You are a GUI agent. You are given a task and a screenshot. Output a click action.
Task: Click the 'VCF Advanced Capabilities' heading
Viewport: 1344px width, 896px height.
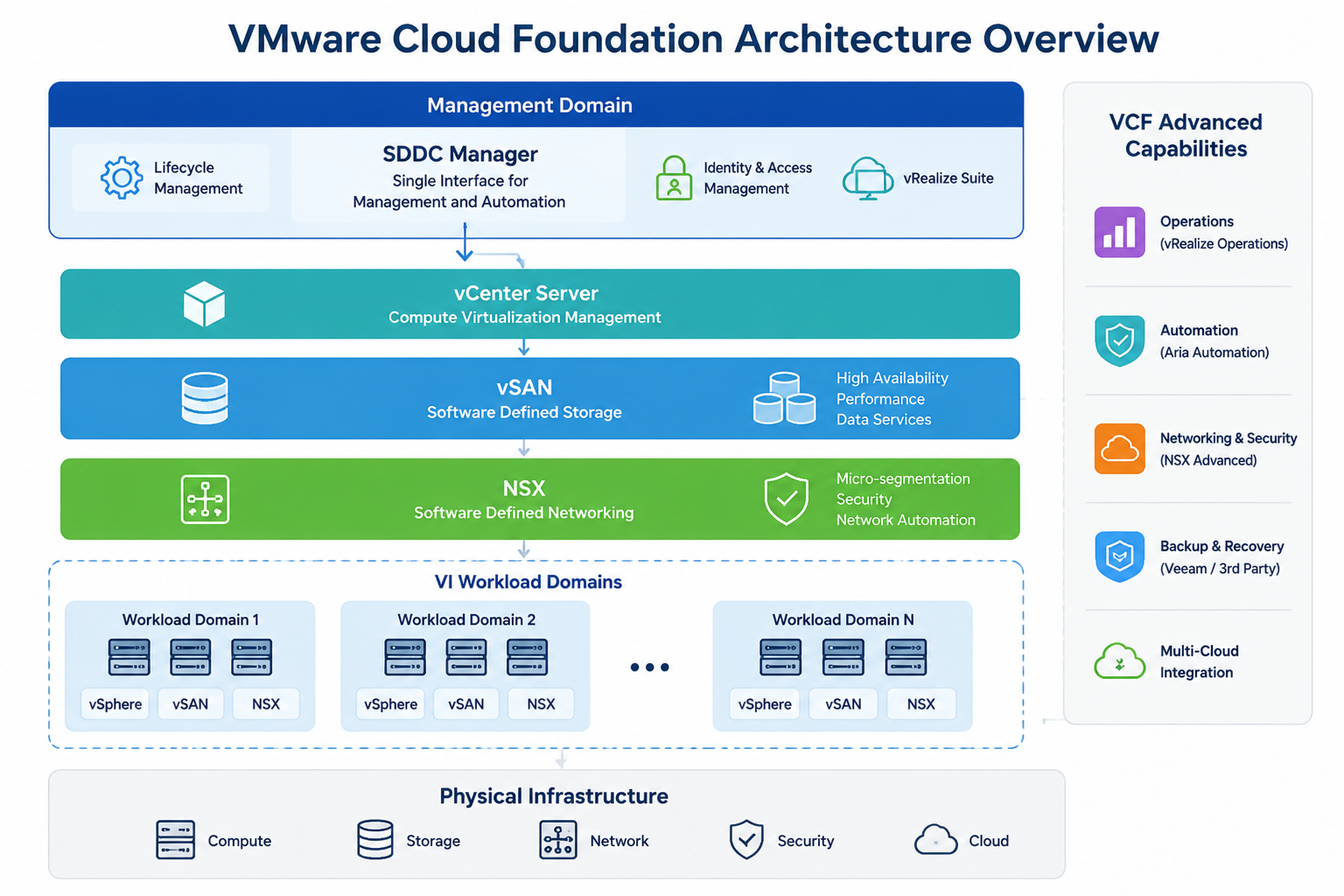coord(1186,135)
